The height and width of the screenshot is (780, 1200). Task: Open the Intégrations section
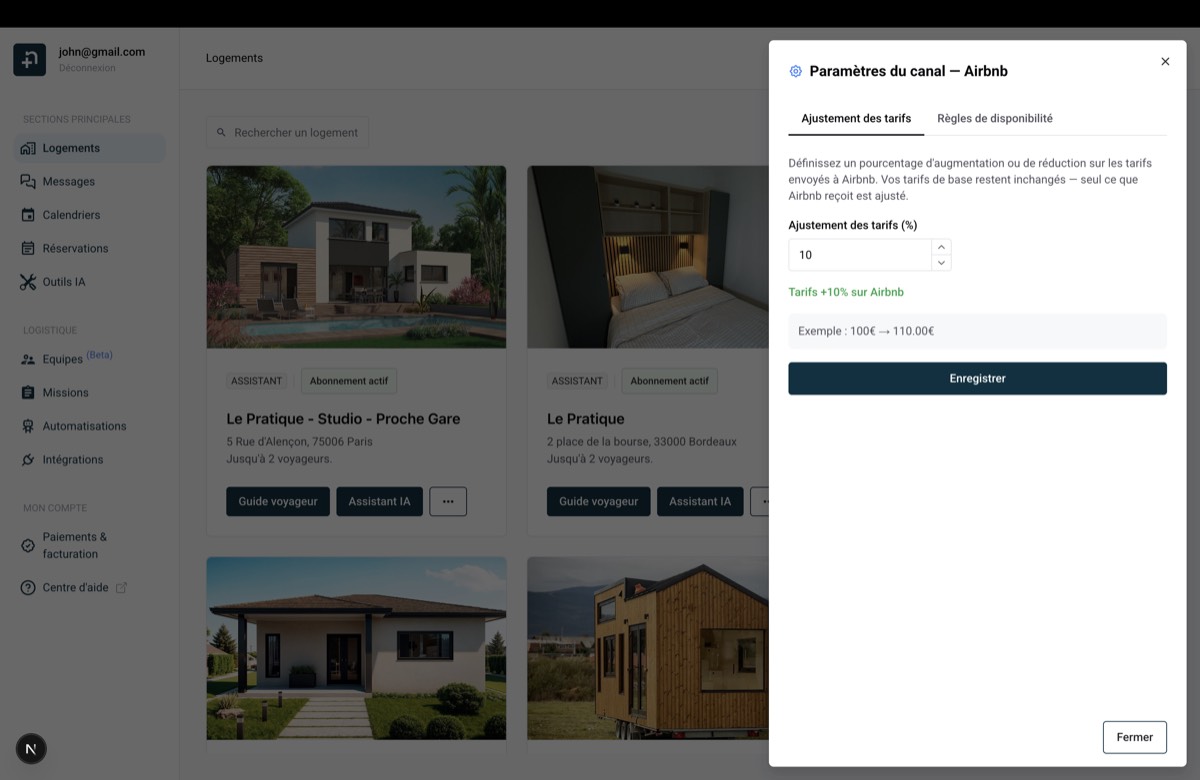tap(72, 459)
